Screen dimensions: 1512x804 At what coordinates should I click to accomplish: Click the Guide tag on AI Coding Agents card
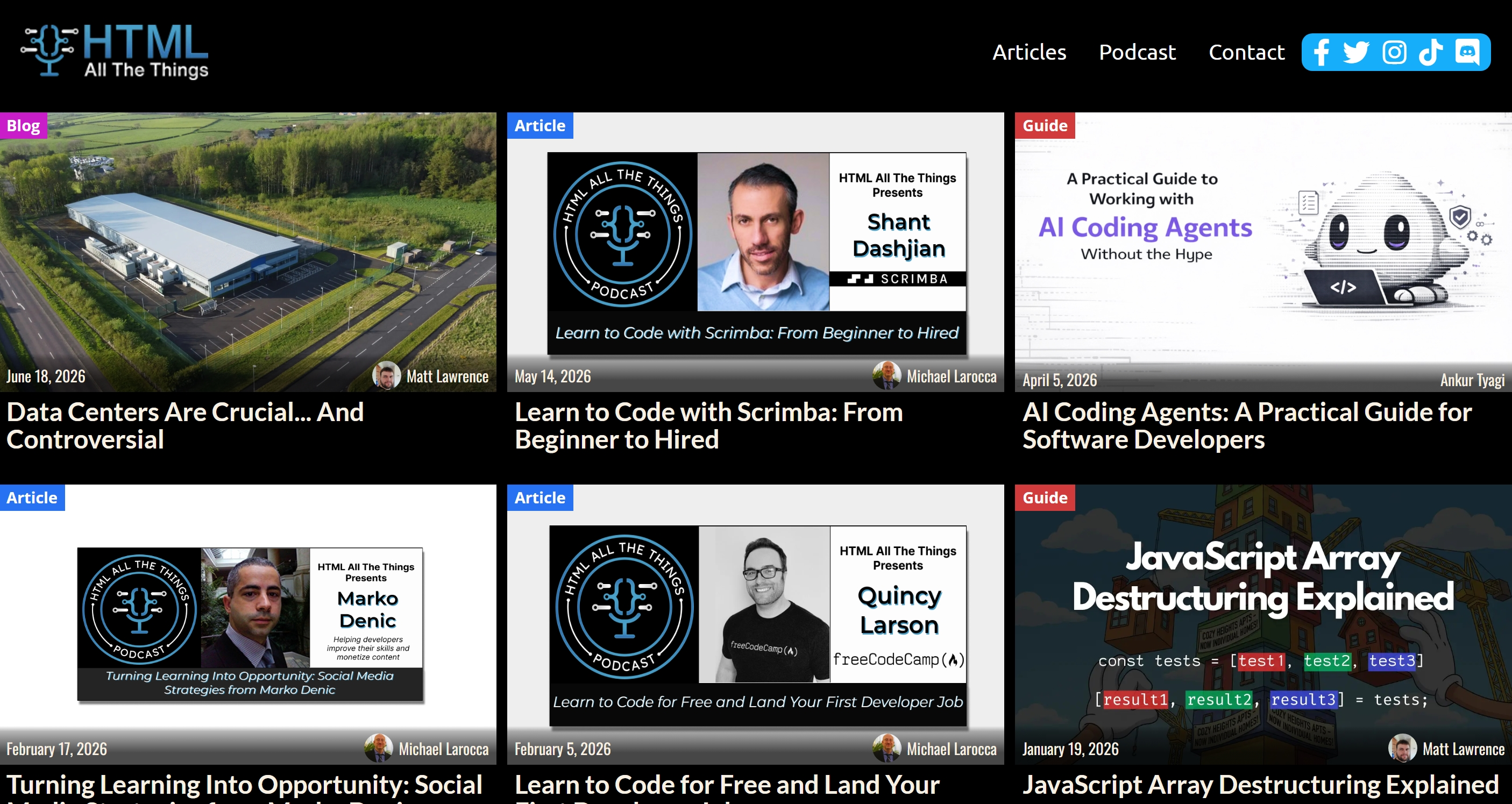[x=1045, y=126]
